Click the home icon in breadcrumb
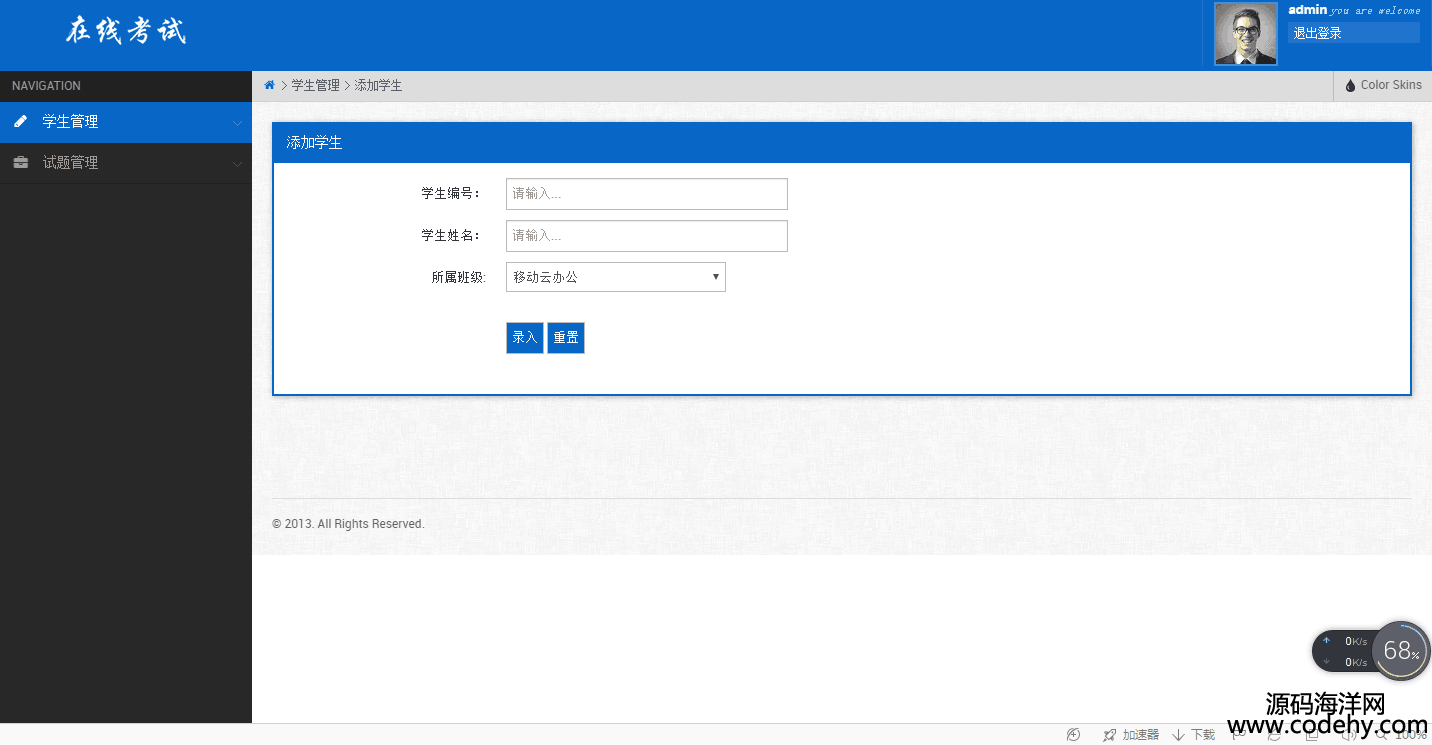The width and height of the screenshot is (1432, 745). [x=269, y=85]
